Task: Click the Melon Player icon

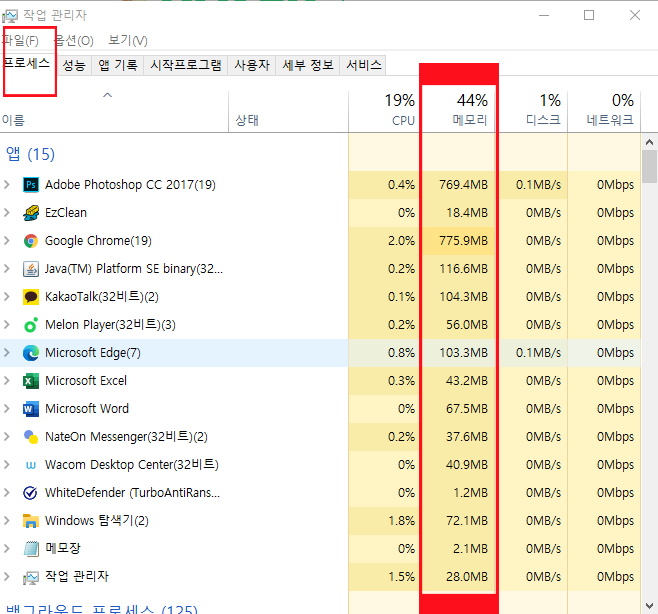Action: point(31,325)
